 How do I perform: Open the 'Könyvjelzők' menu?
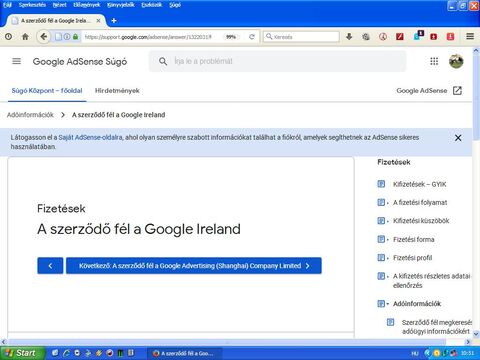[120, 5]
